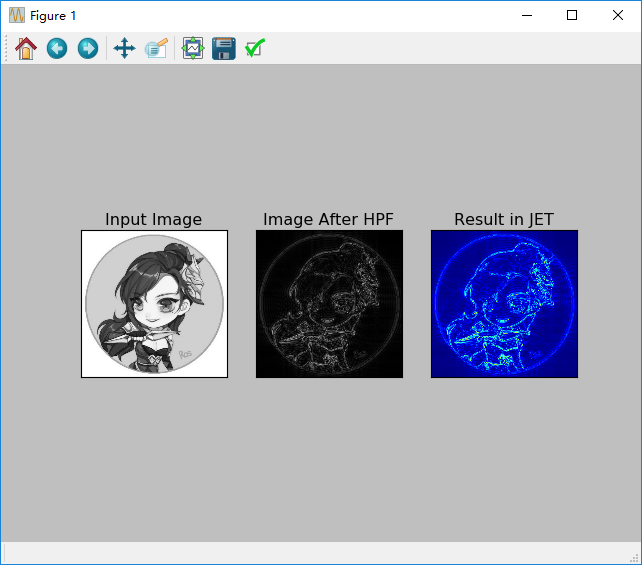This screenshot has width=642, height=565.
Task: Select the Zoom to rectangle tool
Action: 156,48
